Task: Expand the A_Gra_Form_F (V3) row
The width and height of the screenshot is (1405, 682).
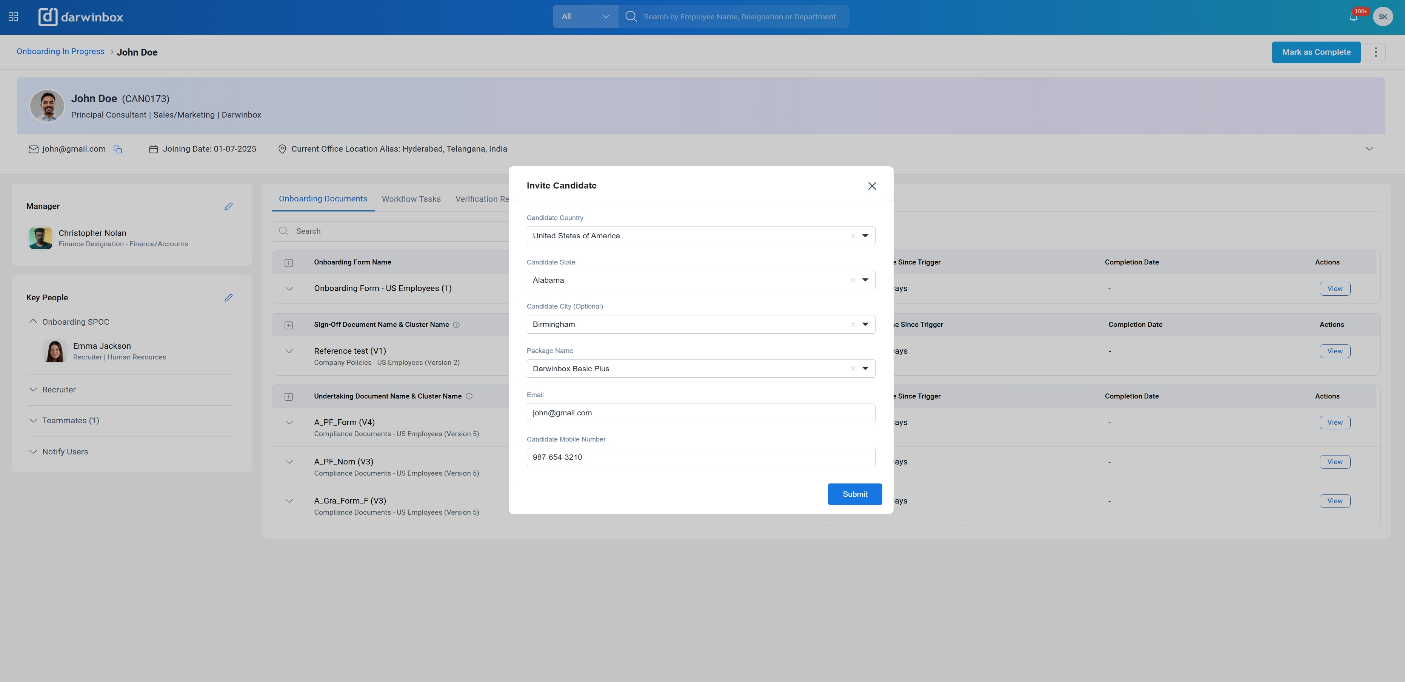Action: 289,500
